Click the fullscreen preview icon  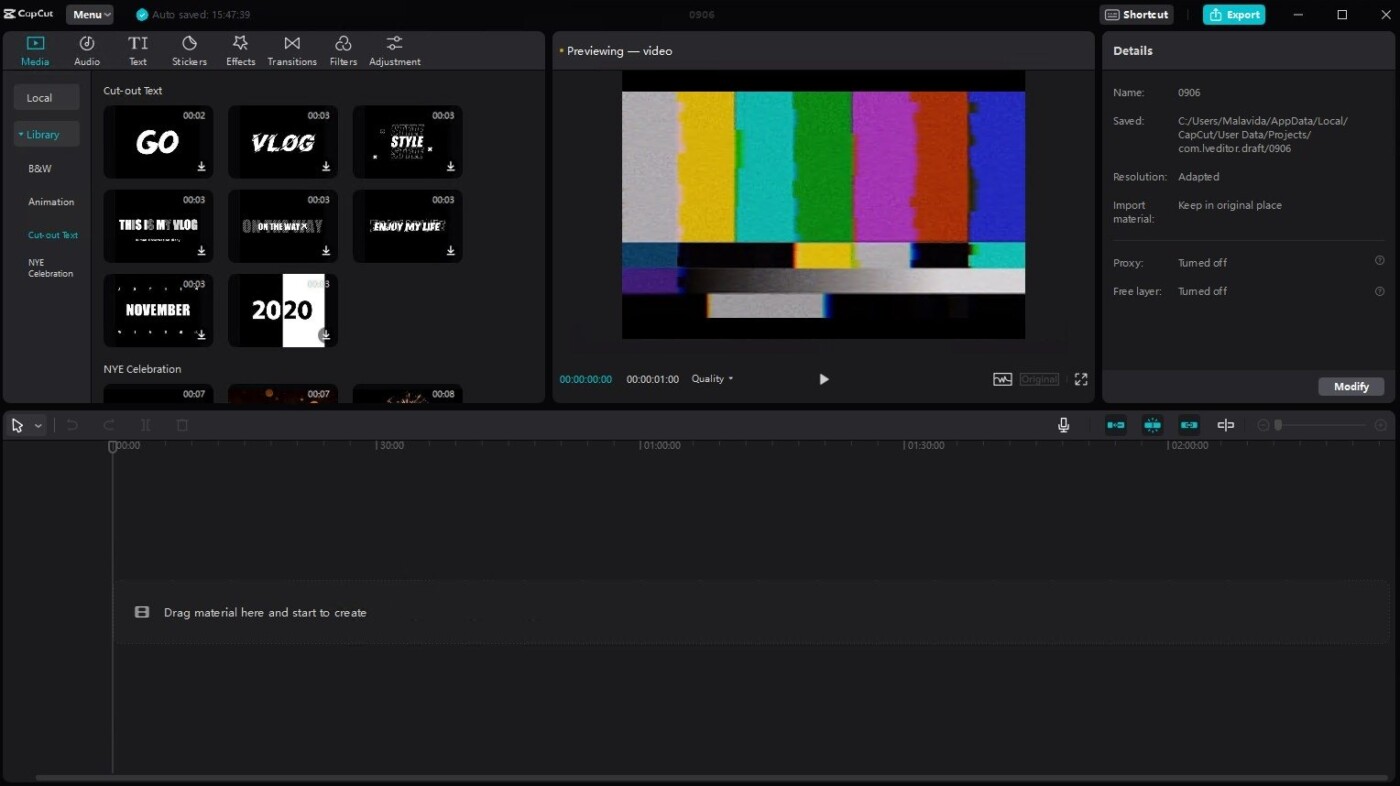1080,379
